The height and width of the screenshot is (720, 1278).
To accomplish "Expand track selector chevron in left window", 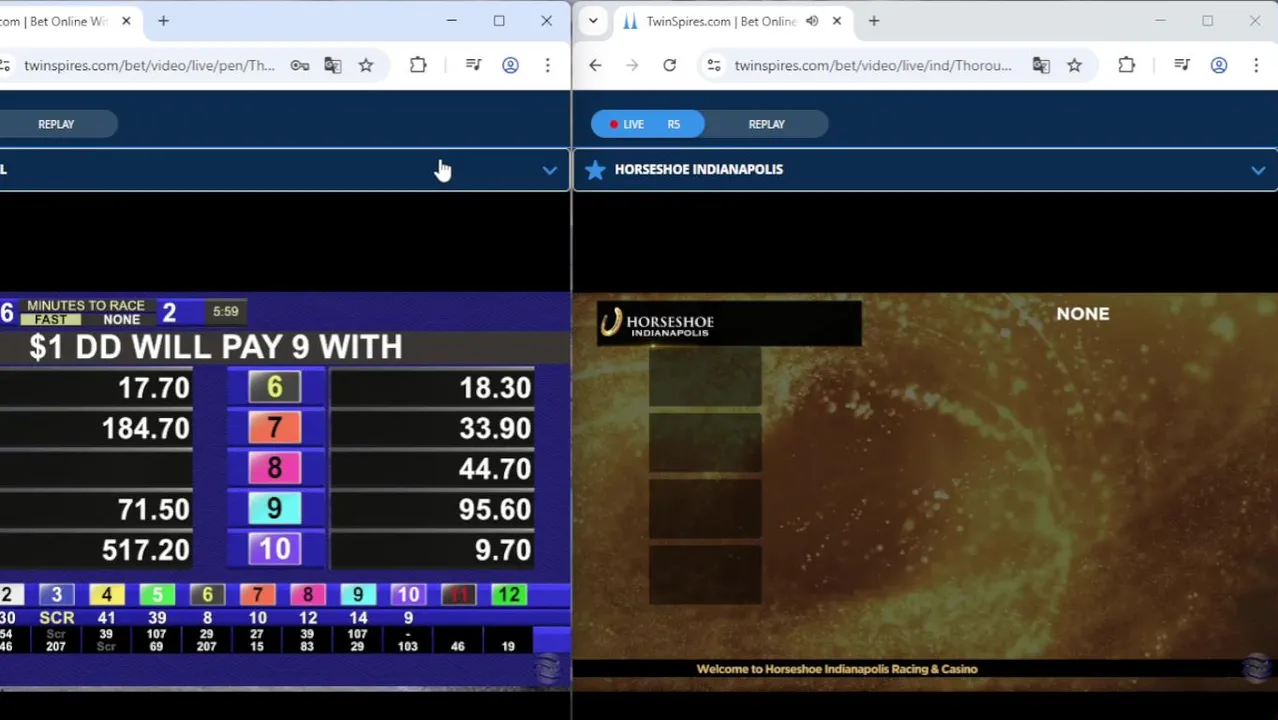I will 549,170.
